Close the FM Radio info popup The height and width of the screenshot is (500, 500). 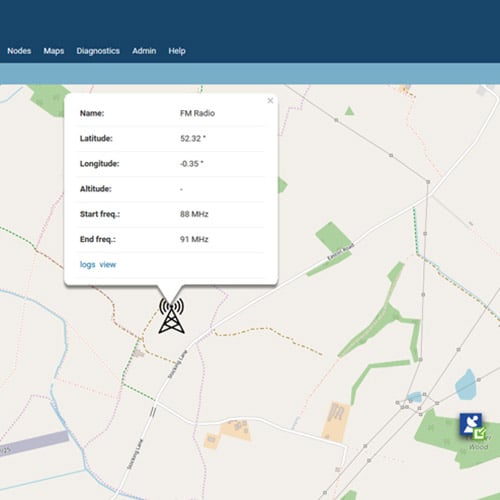click(x=270, y=100)
